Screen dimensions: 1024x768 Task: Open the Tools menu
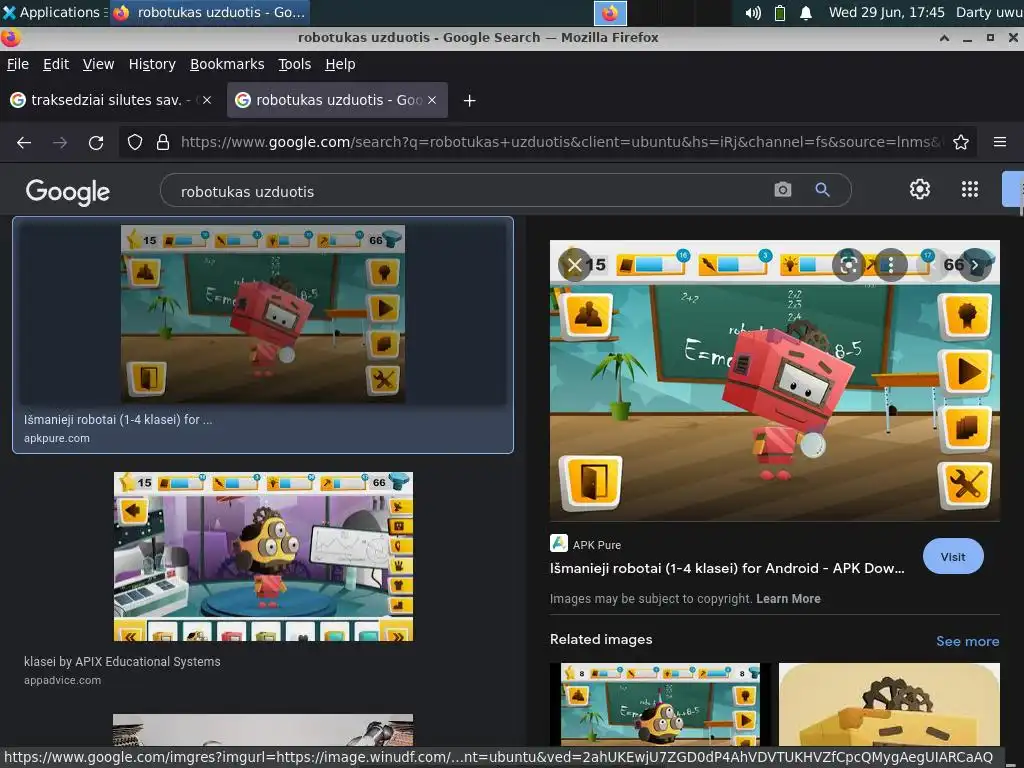(x=295, y=64)
